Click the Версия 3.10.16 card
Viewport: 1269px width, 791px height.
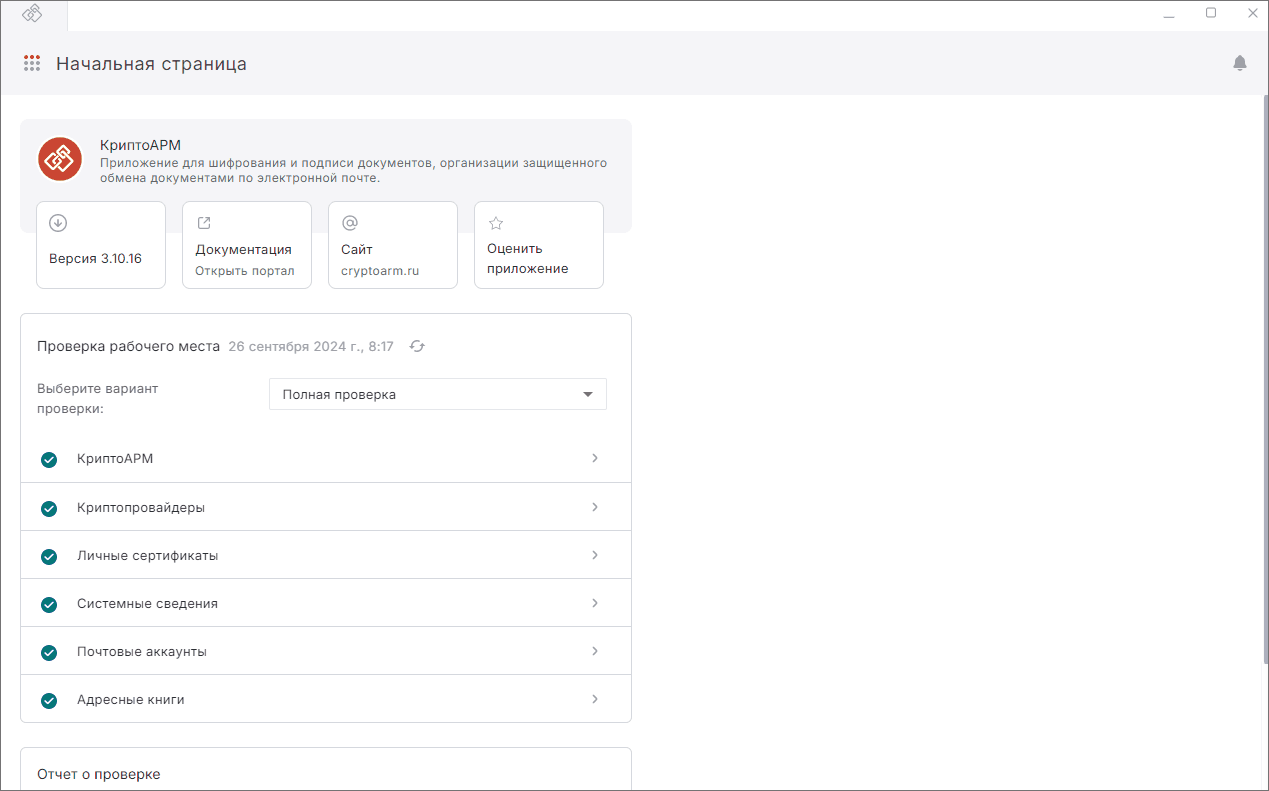click(101, 245)
